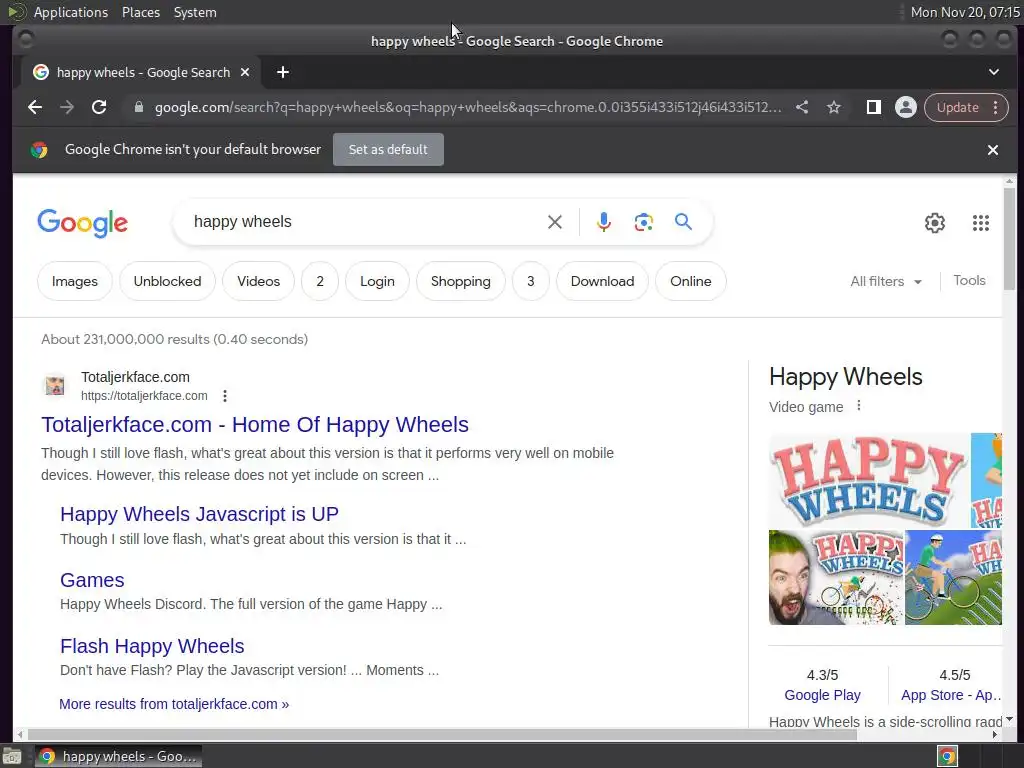
Task: Click the Totaljerkface site favicon
Action: [x=55, y=385]
